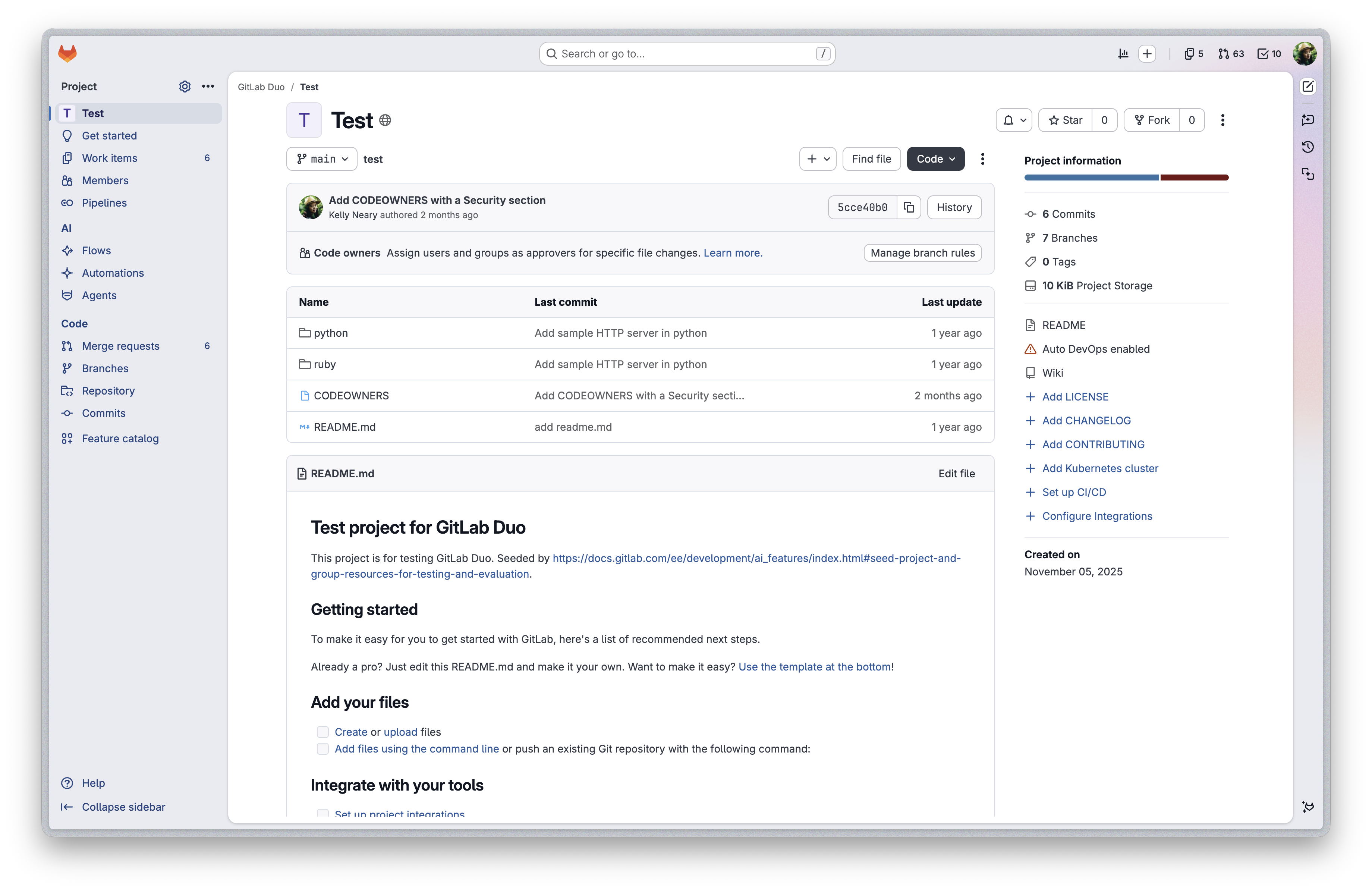1372x892 pixels.
Task: Open the sidebar settings gear icon
Action: click(x=185, y=87)
